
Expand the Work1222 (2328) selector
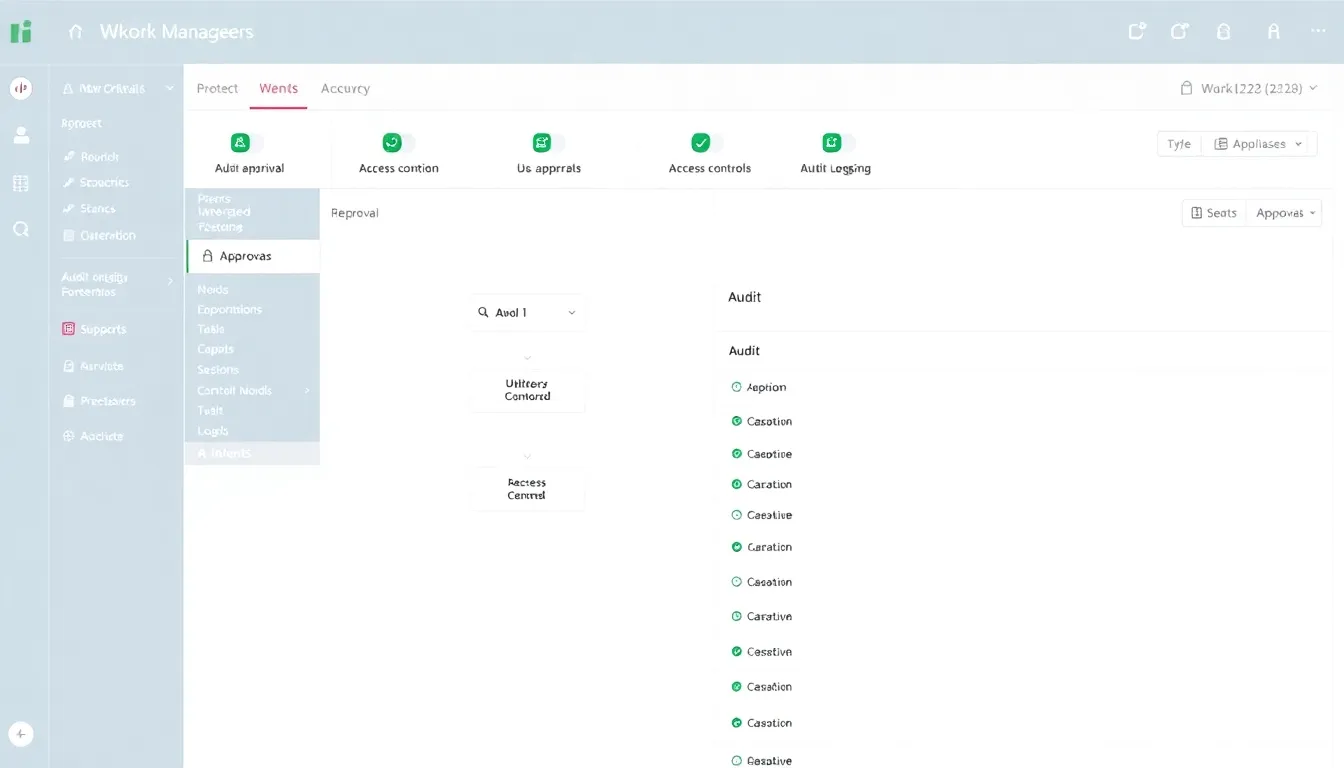tap(1249, 88)
